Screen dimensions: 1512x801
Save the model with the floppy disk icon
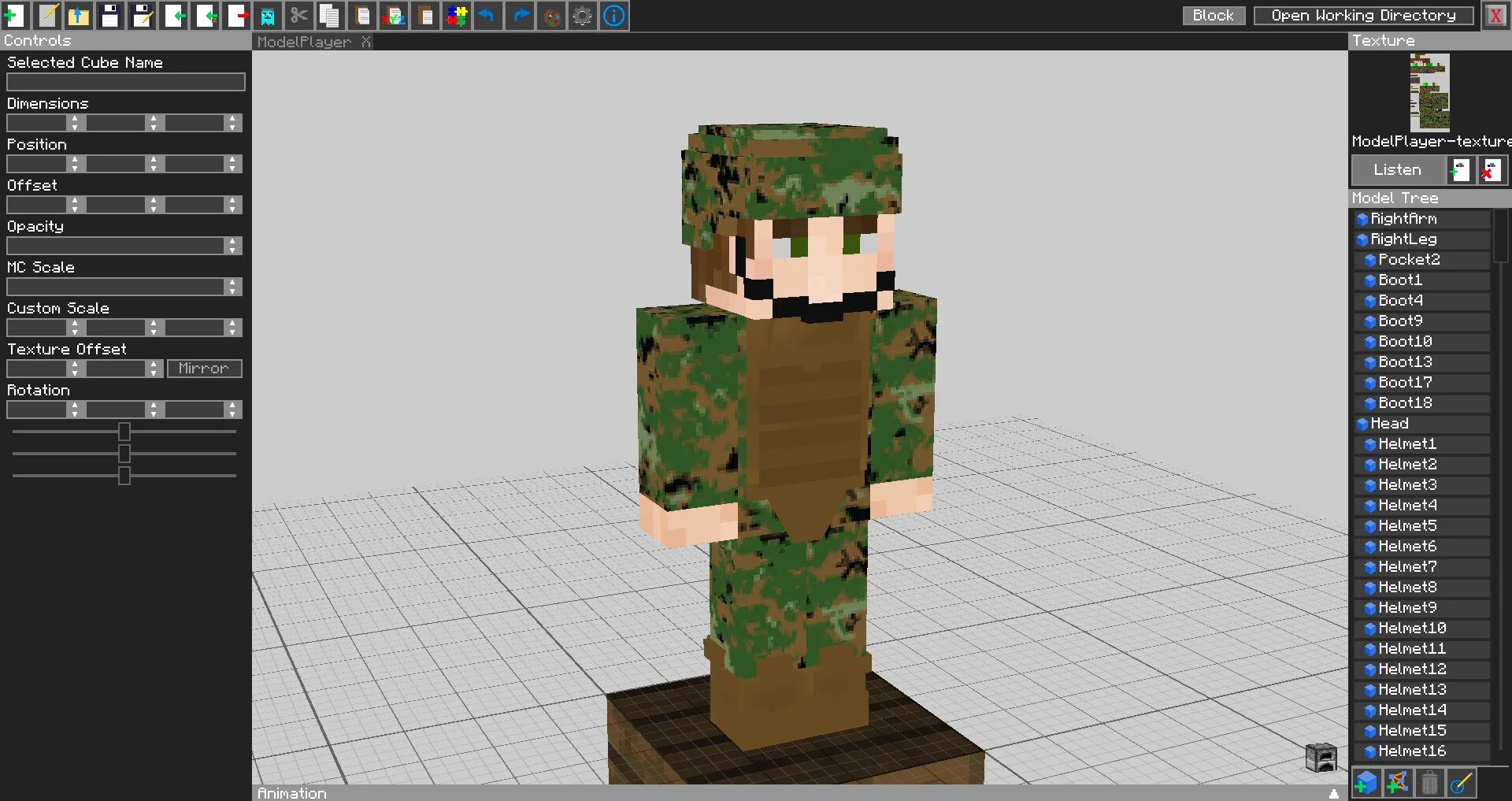click(x=110, y=15)
